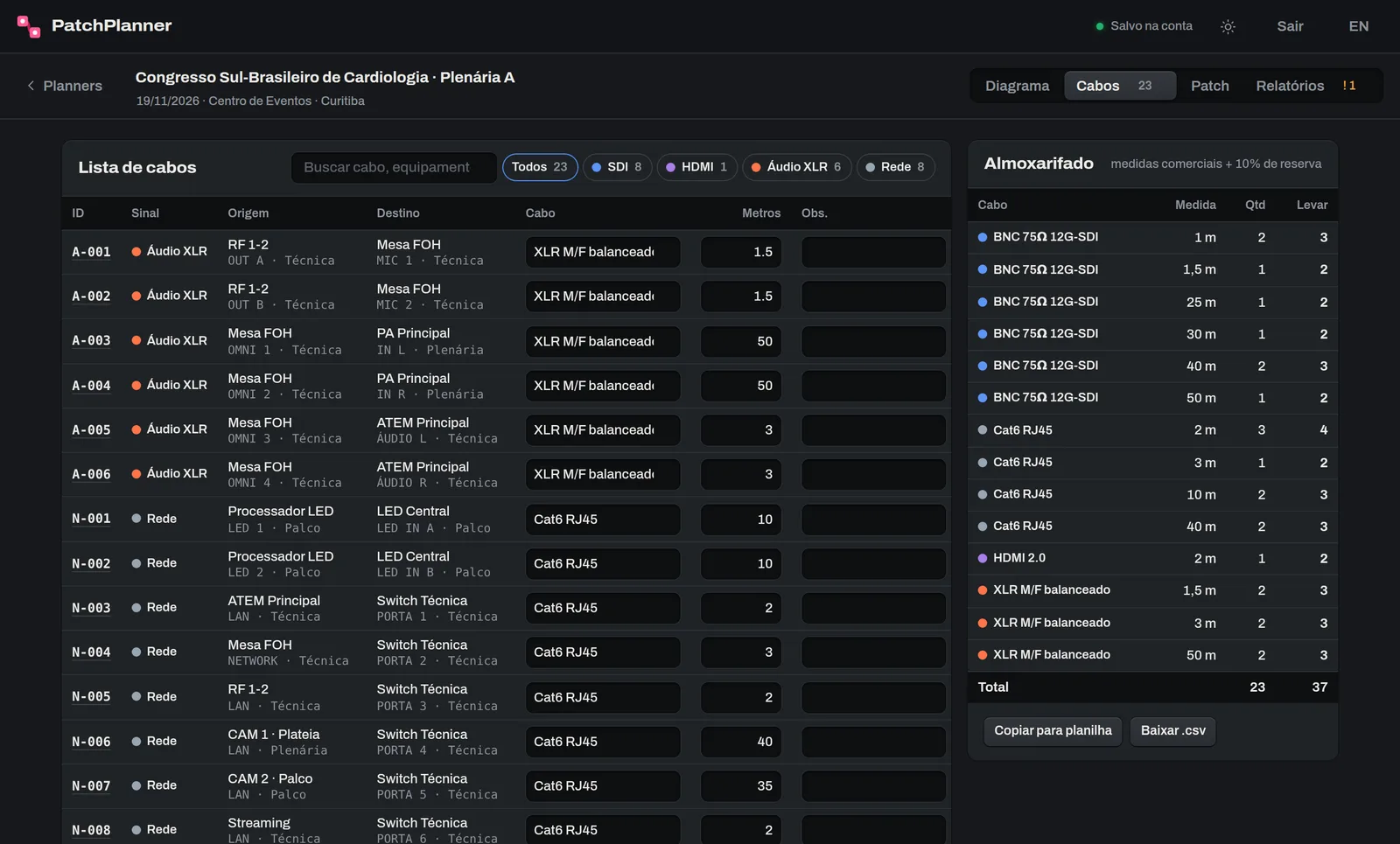
Task: Open the cable type field for A-003
Action: pyautogui.click(x=603, y=341)
